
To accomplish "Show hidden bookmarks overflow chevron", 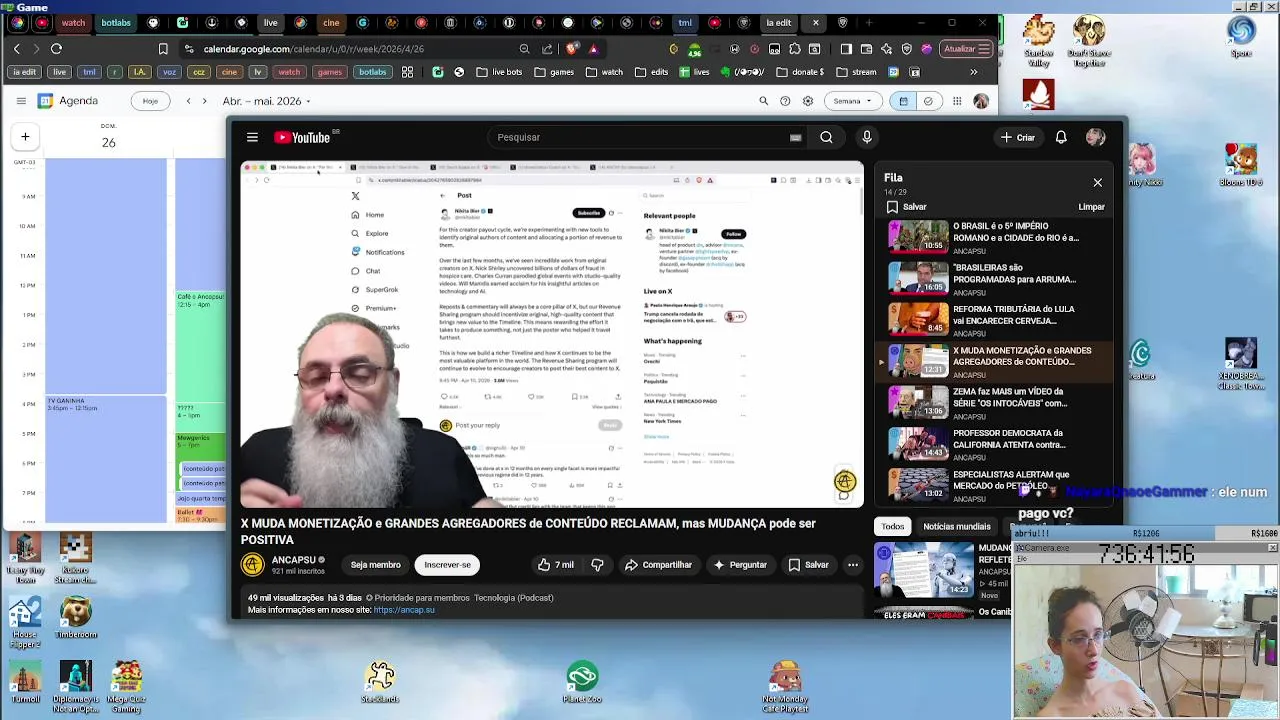I will pos(973,72).
